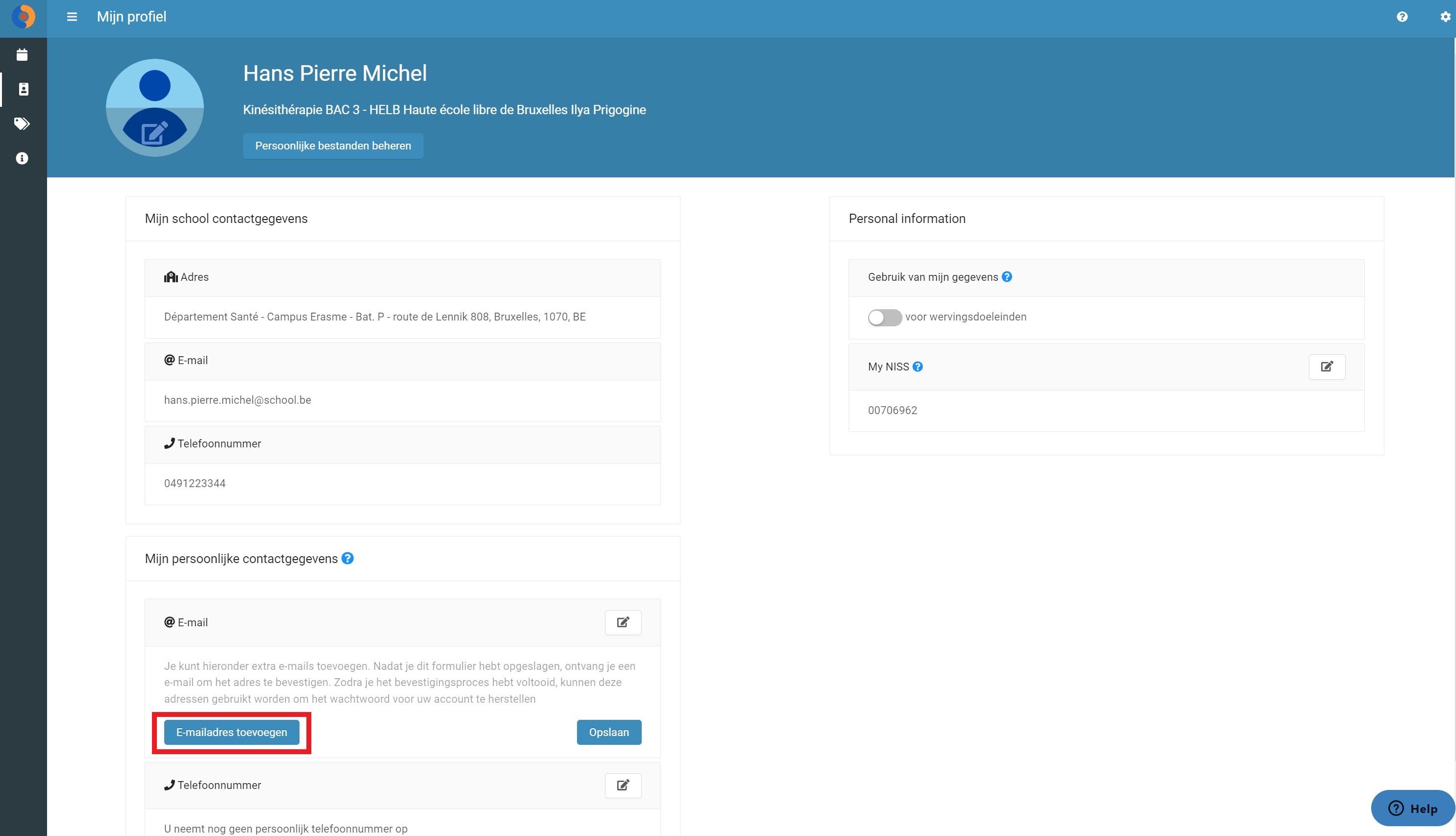This screenshot has width=1456, height=836.
Task: Click the help question mark in top bar
Action: (x=1402, y=17)
